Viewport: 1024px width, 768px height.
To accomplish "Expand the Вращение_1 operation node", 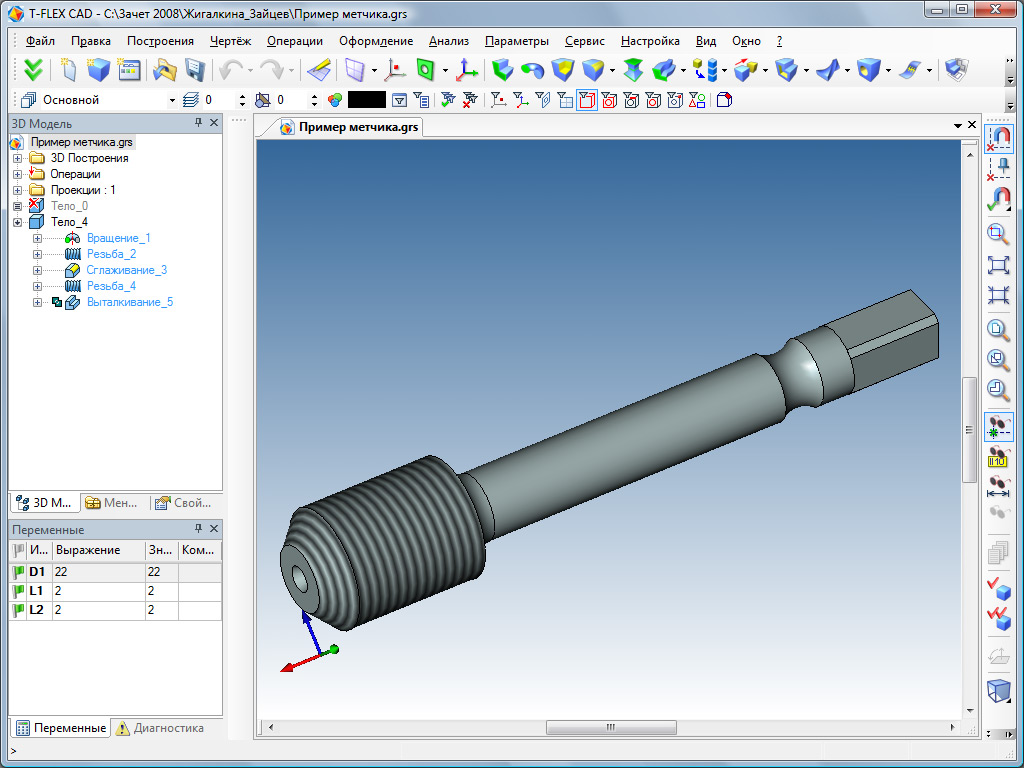I will click(x=37, y=238).
